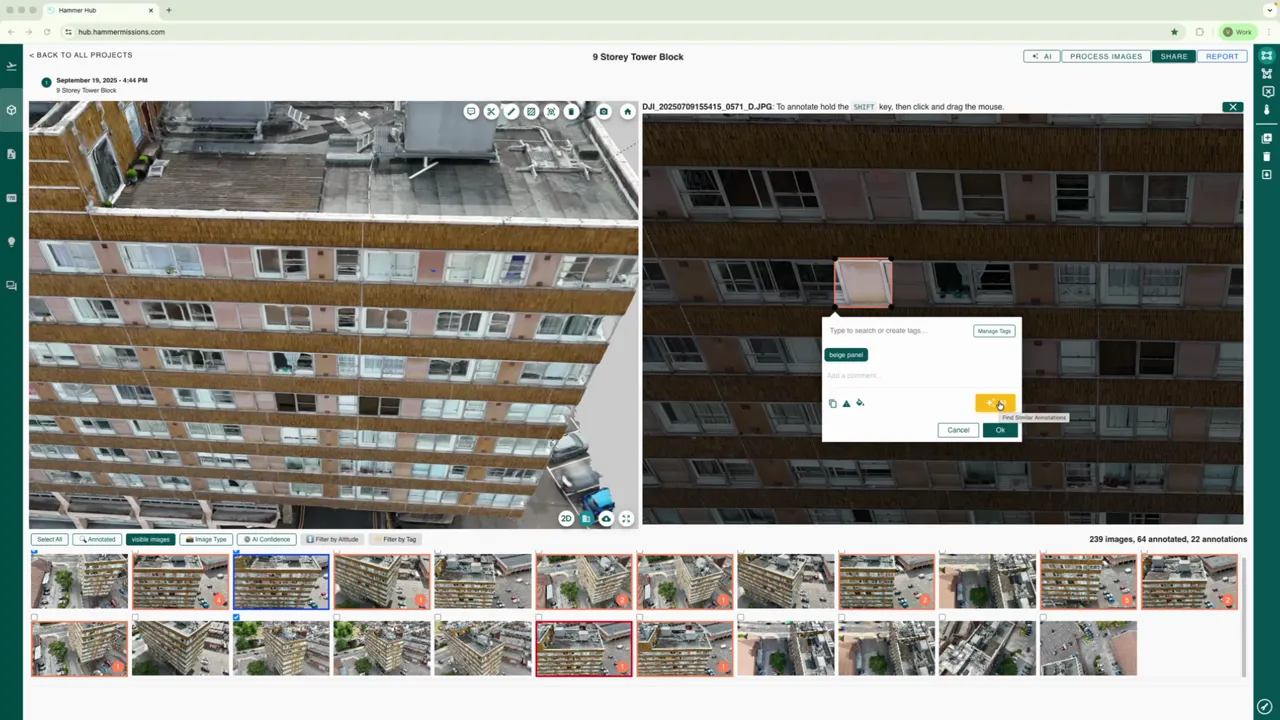Click the paint bucket icon in the tag dialog

[x=859, y=403]
